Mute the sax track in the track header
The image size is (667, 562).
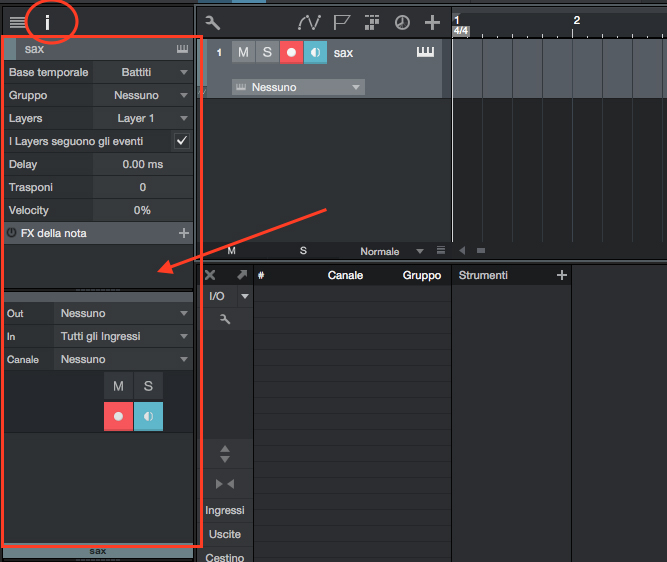pos(243,52)
